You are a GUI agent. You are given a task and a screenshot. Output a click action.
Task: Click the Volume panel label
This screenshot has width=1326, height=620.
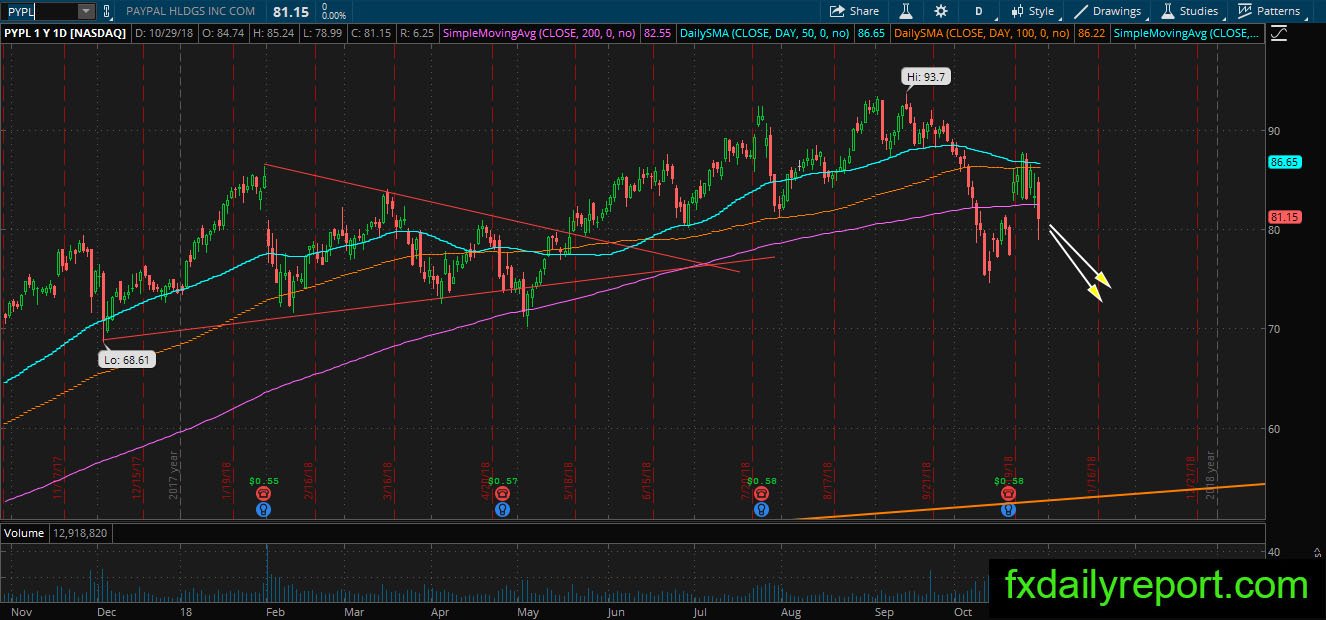pos(25,533)
